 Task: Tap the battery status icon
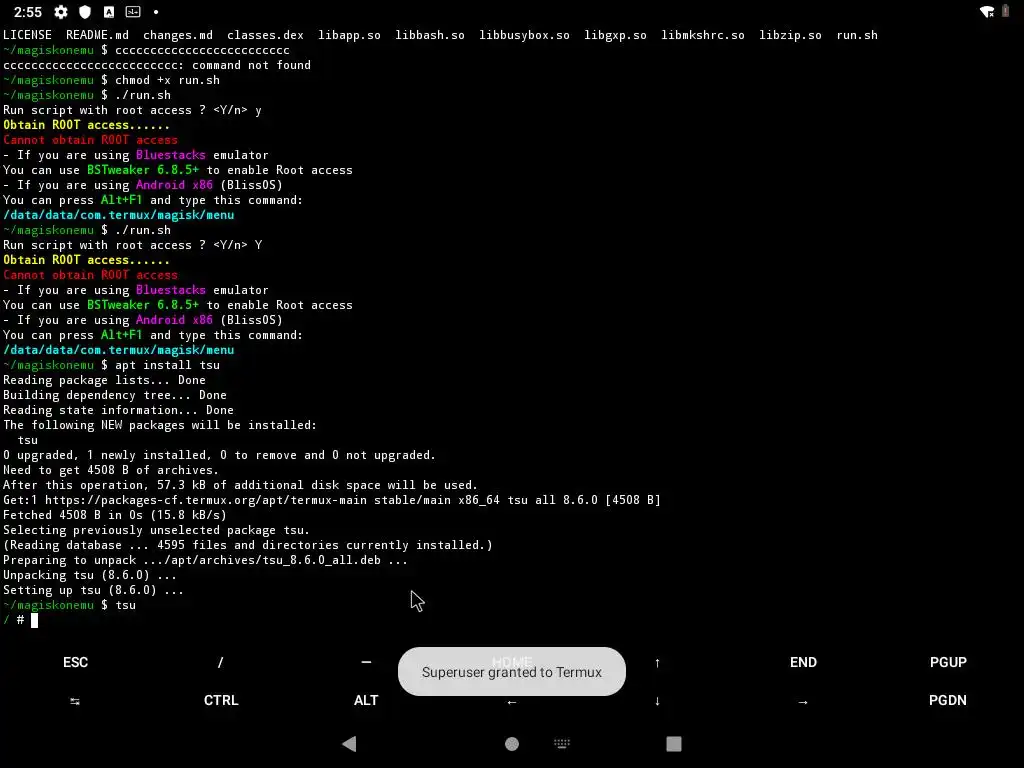tap(1006, 12)
